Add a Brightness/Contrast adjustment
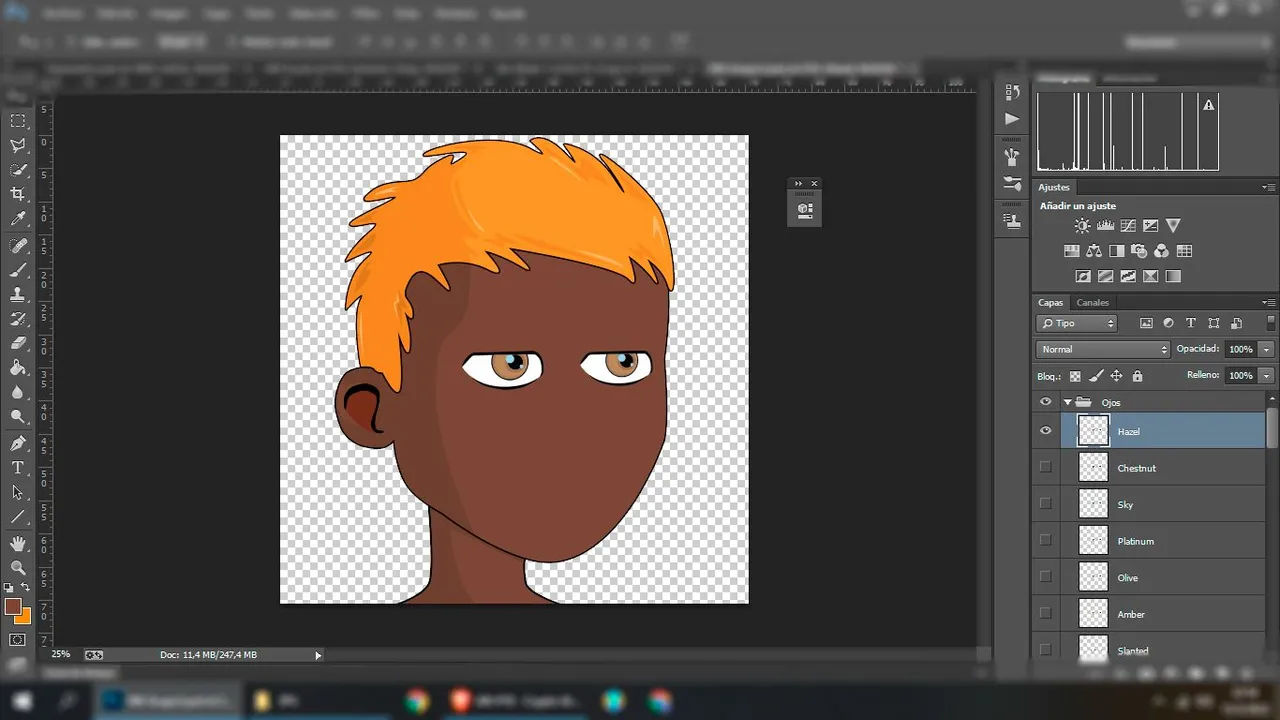Image resolution: width=1280 pixels, height=720 pixels. pos(1082,226)
